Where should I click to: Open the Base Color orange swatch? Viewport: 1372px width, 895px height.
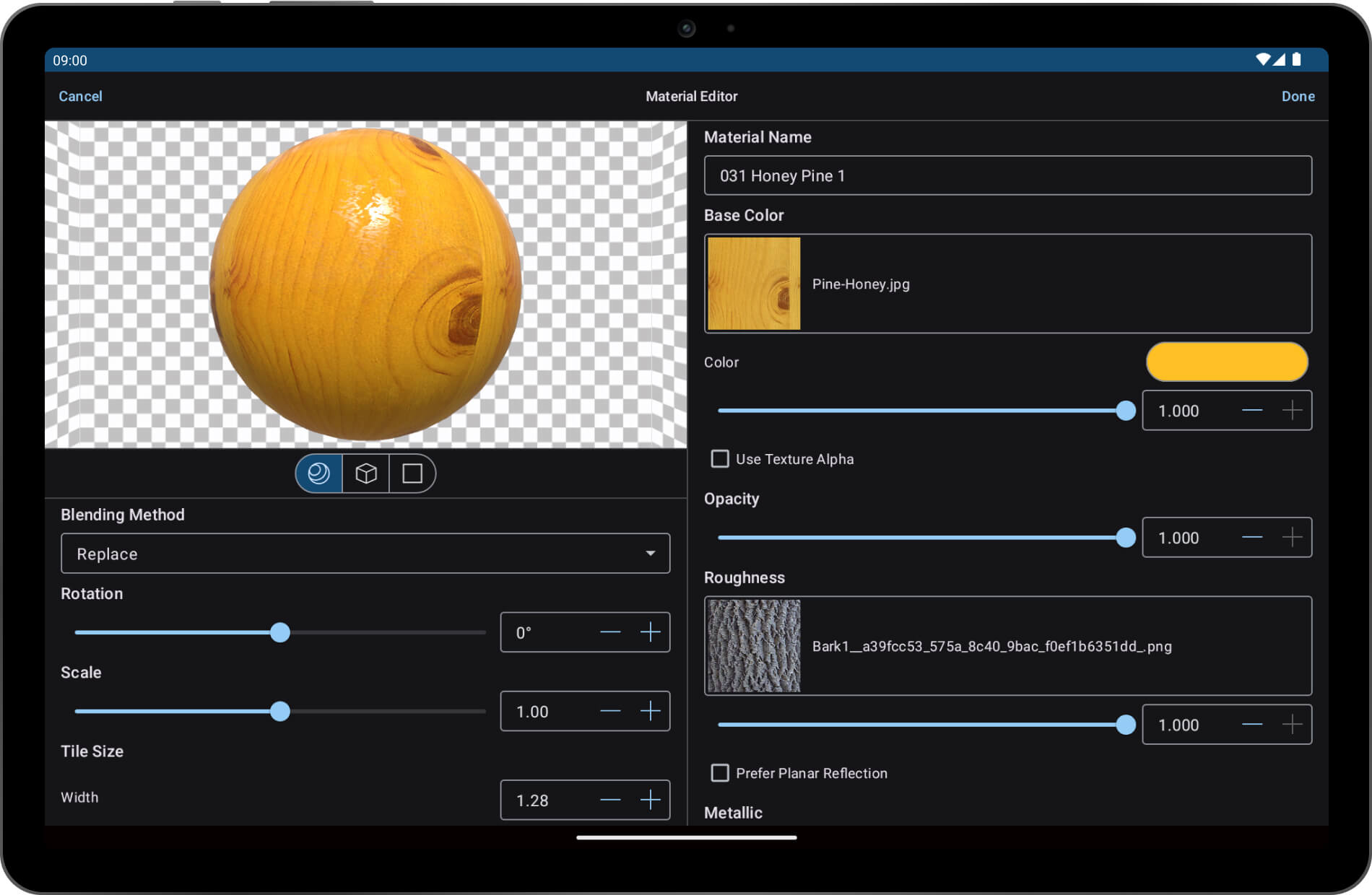(x=1227, y=362)
